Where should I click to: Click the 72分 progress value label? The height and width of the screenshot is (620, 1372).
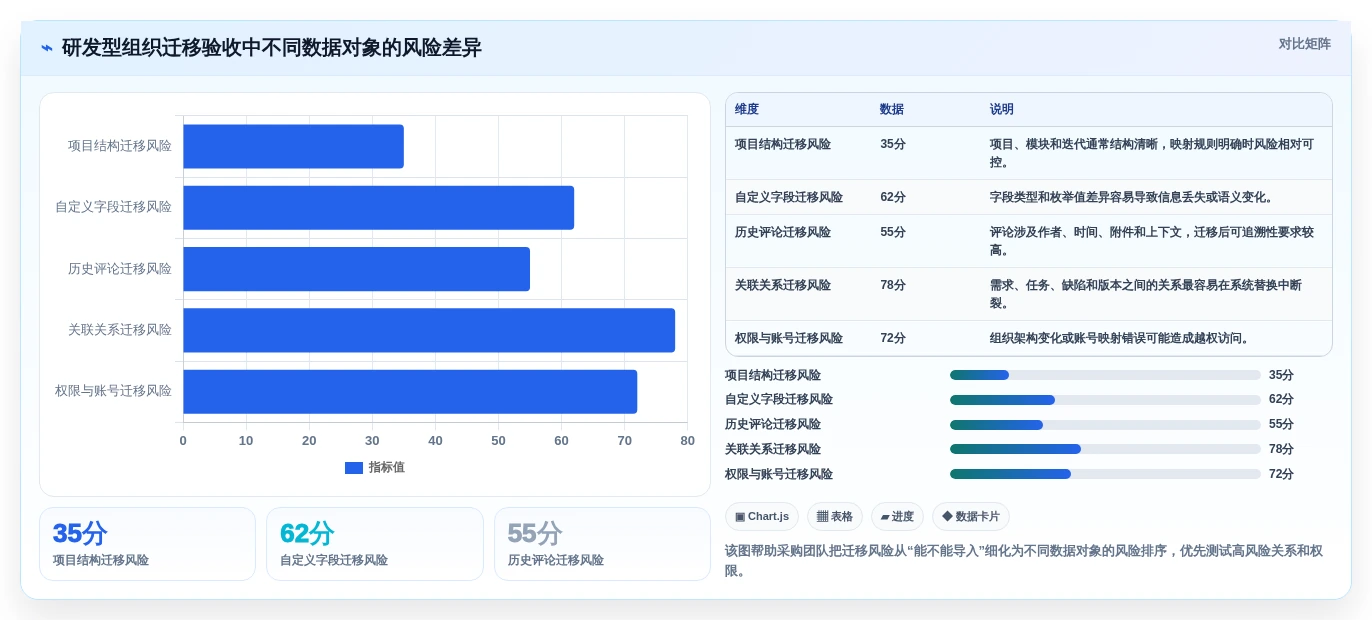[1281, 474]
